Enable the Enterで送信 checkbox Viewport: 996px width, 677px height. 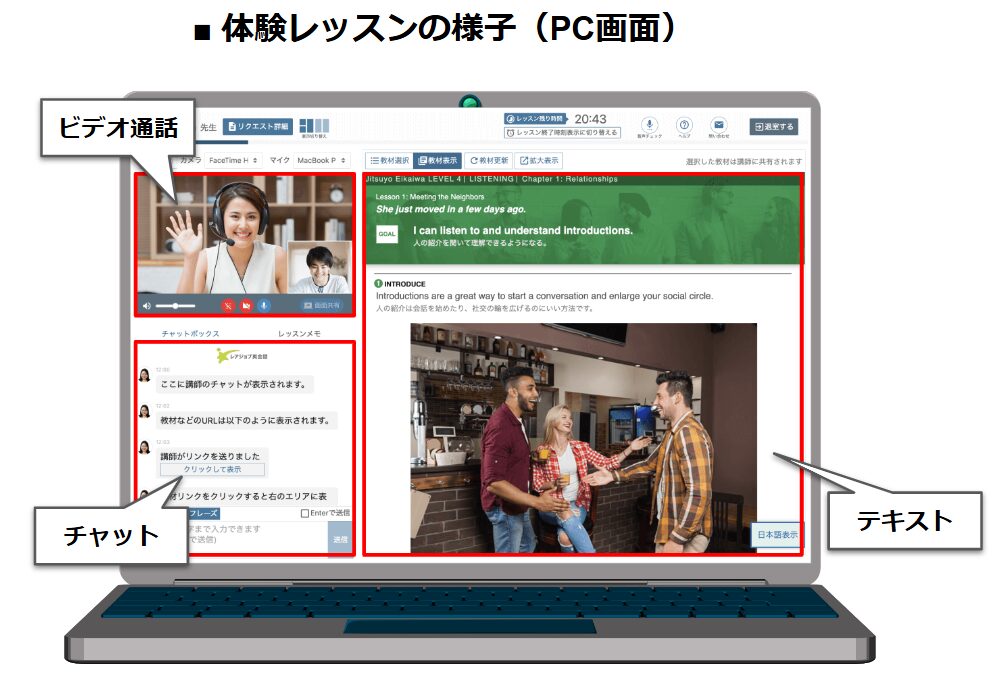point(306,513)
